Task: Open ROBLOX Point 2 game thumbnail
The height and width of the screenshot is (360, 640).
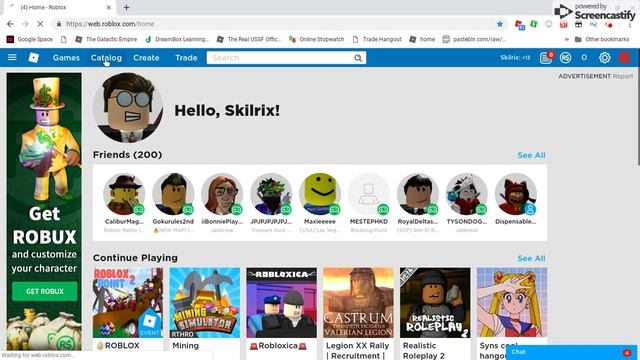Action: 128,303
